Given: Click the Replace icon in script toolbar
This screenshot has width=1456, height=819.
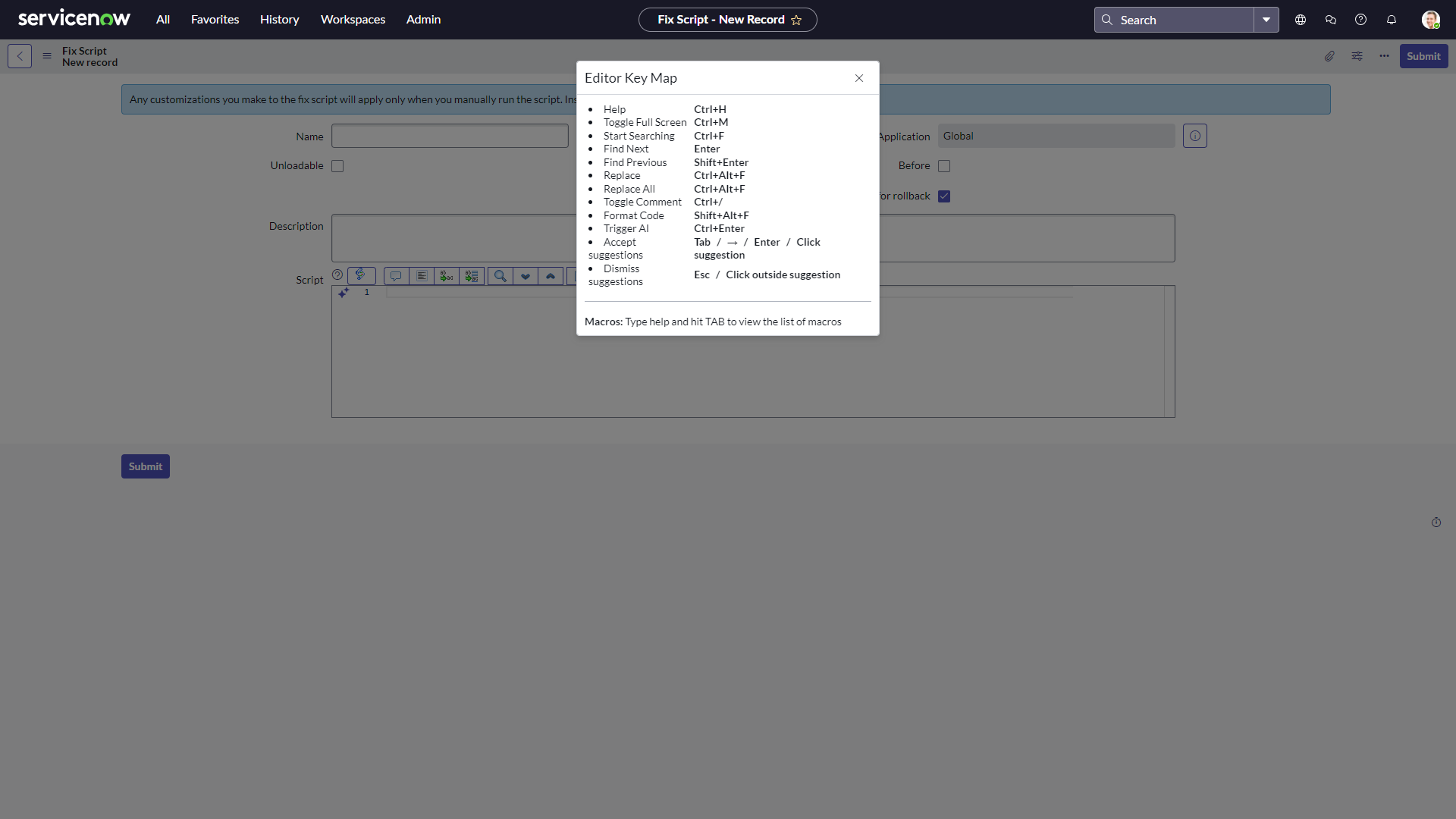Looking at the screenshot, I should click(447, 276).
